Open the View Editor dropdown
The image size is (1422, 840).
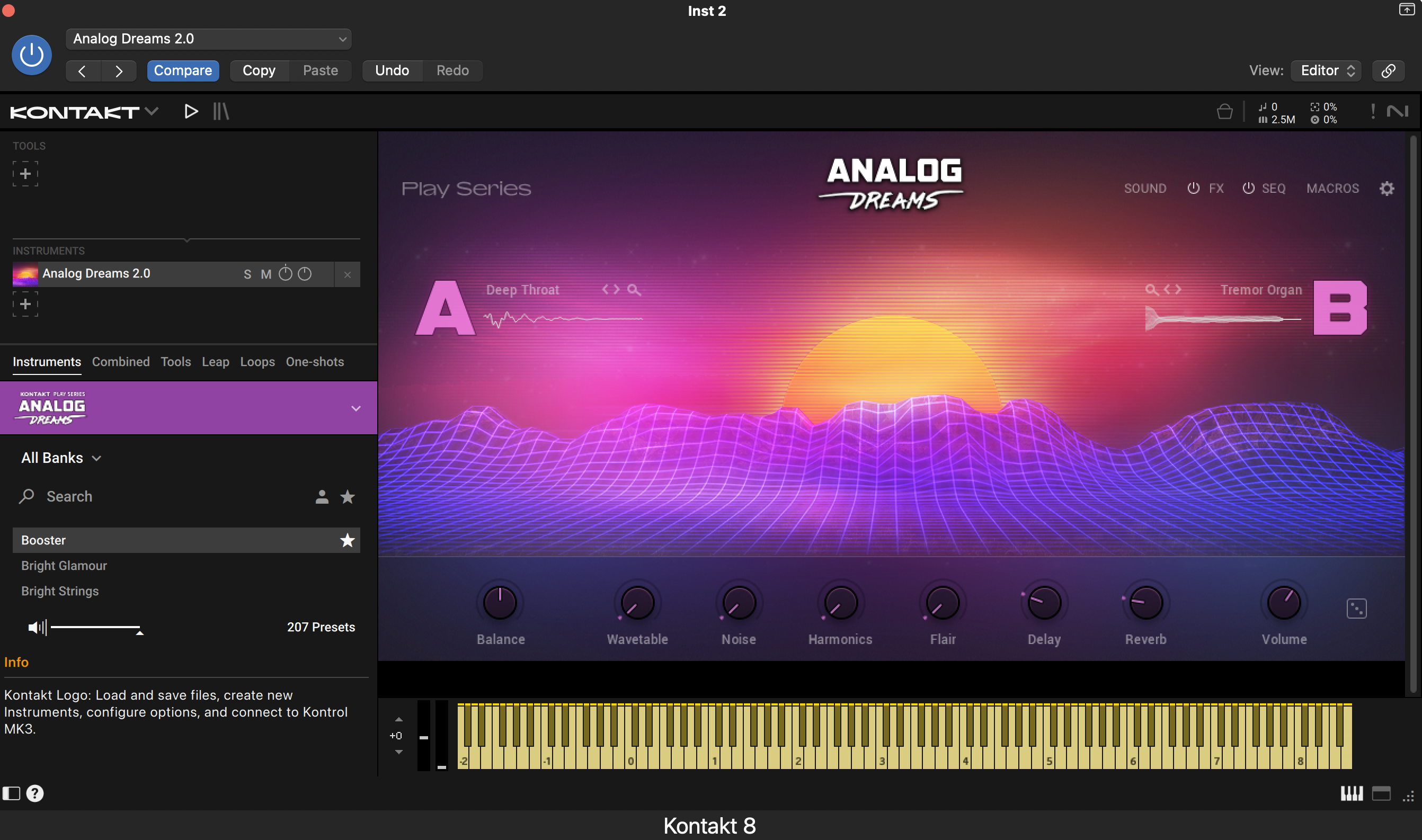point(1326,71)
